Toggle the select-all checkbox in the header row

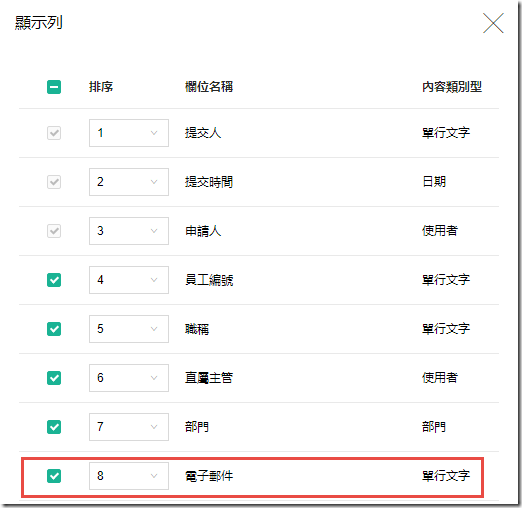(54, 87)
